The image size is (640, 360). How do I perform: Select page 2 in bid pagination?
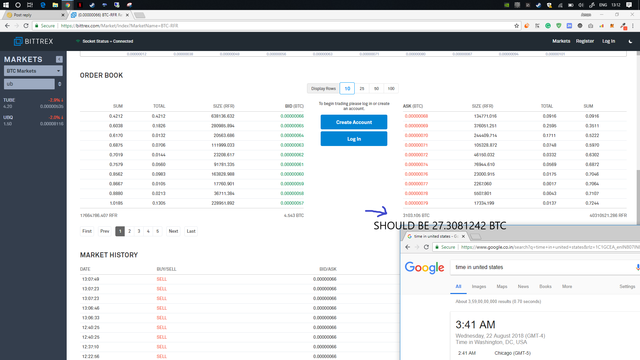129,231
